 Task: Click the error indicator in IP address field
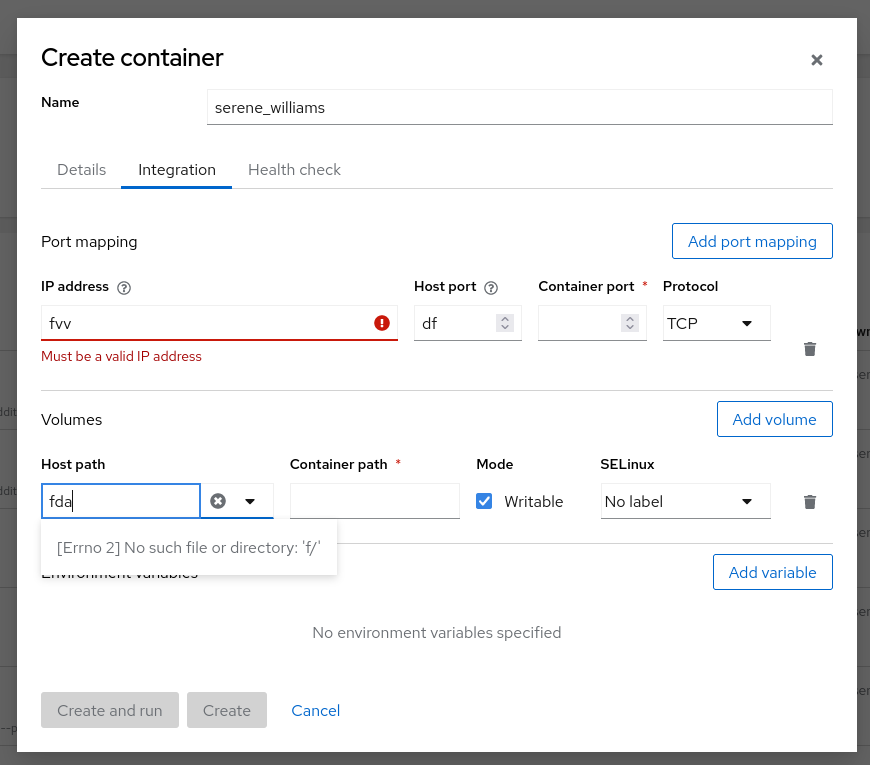381,323
